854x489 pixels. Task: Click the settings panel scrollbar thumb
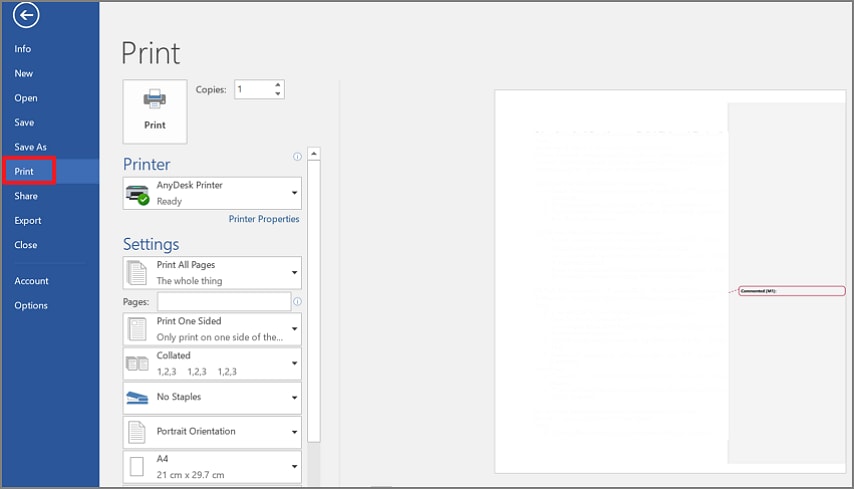click(314, 301)
